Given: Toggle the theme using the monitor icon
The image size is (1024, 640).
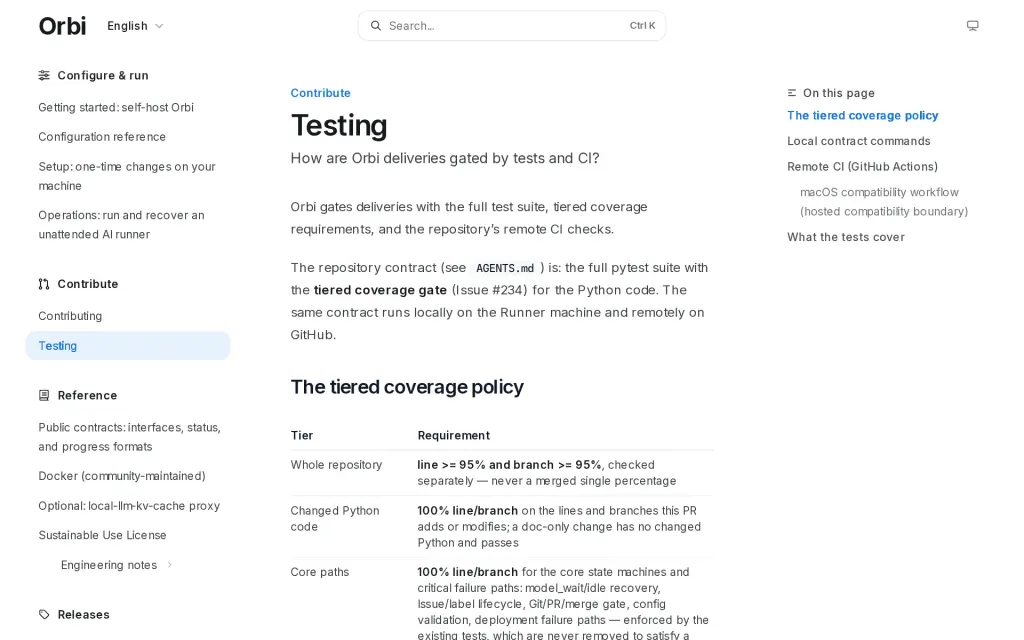Looking at the screenshot, I should 972,26.
